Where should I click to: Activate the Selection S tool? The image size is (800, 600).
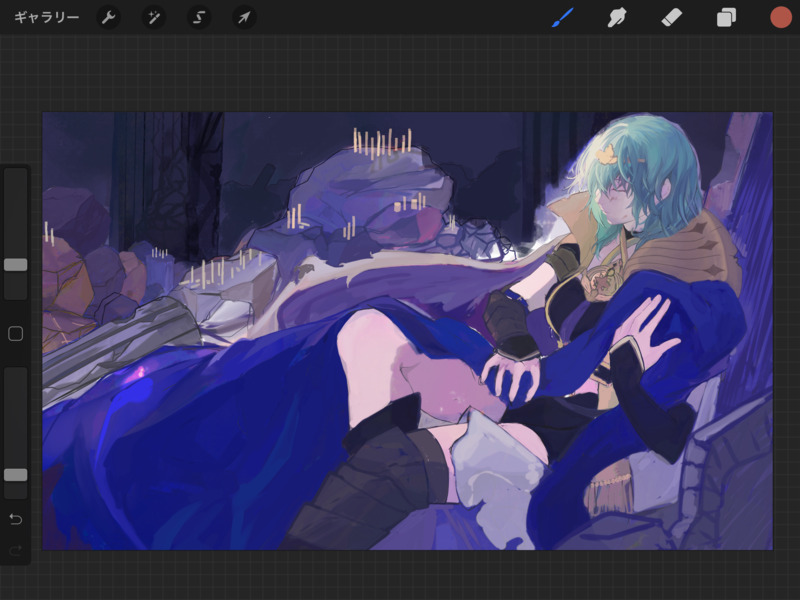click(199, 18)
